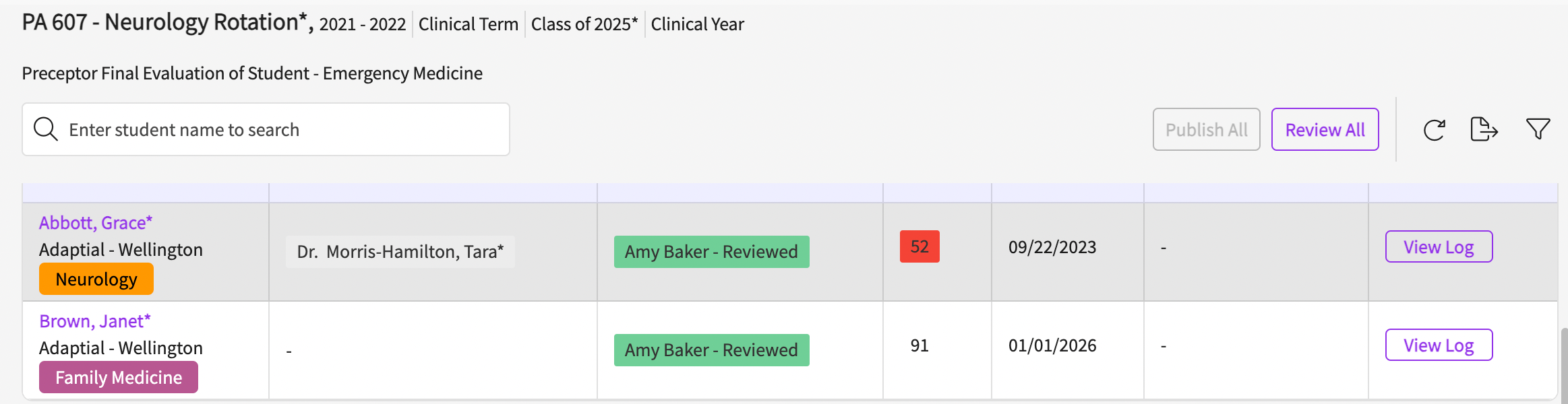Screen dimensions: 1568x404
Task: Open Brown, Janet student link
Action: click(95, 321)
